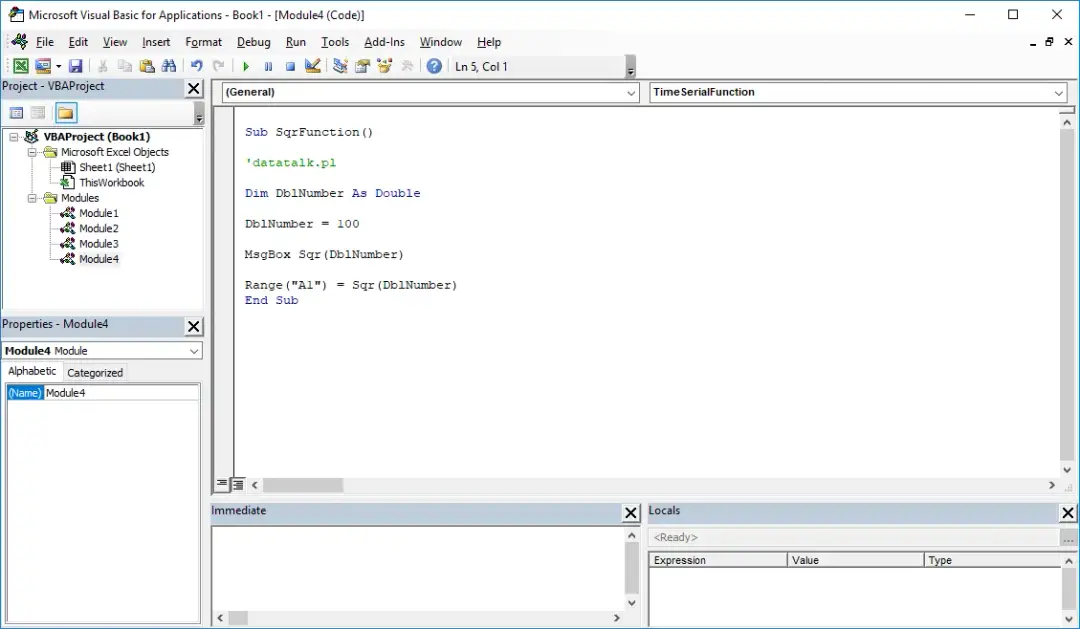Toggle Folders view in the Project panel

tap(65, 113)
